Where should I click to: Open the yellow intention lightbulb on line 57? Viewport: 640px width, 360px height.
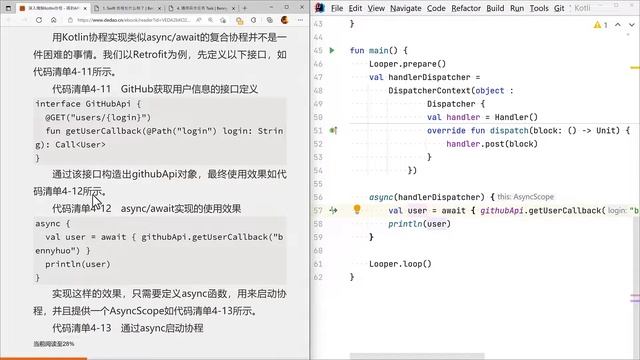click(x=357, y=209)
